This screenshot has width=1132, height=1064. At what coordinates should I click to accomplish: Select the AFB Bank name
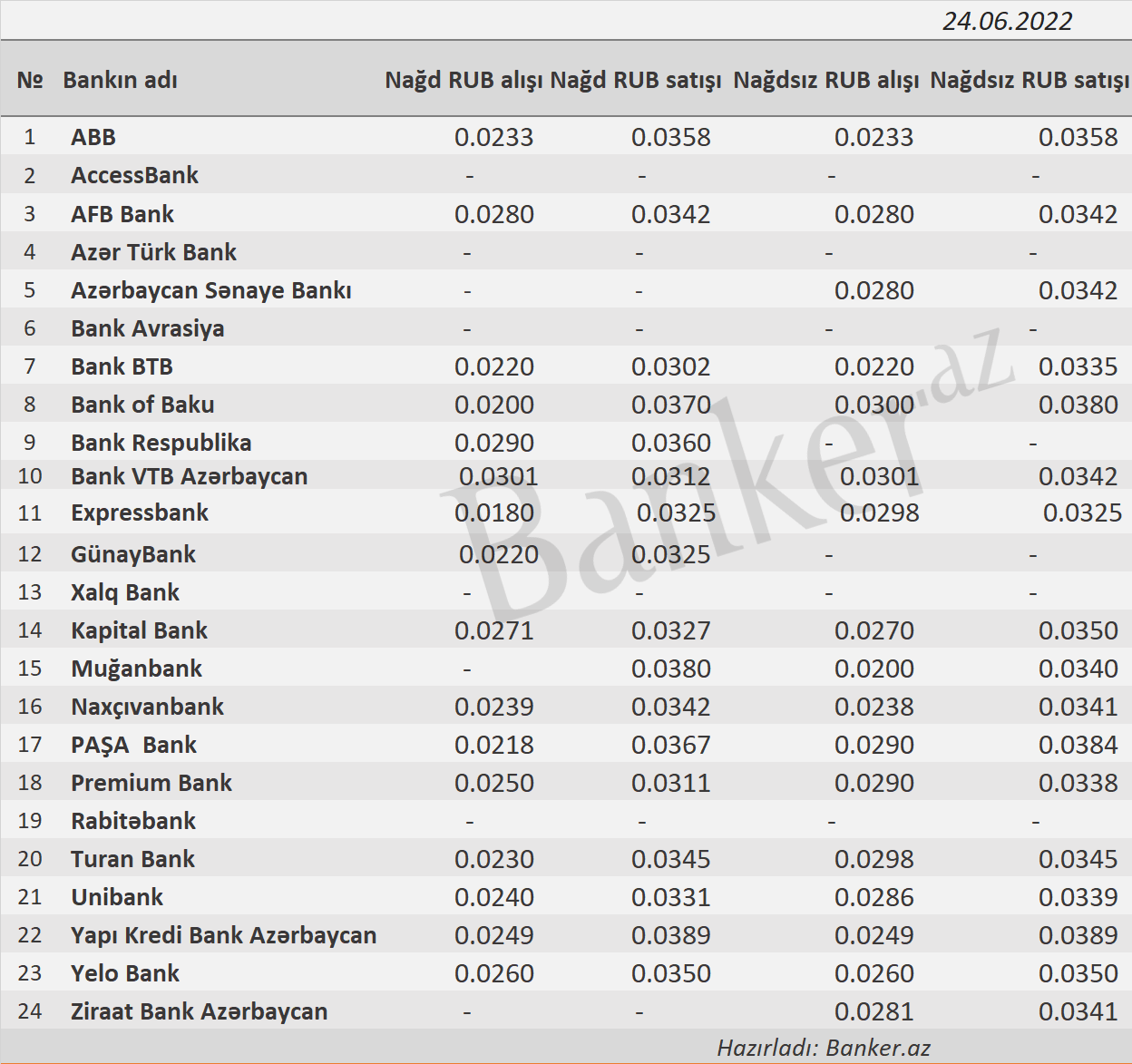[x=122, y=214]
